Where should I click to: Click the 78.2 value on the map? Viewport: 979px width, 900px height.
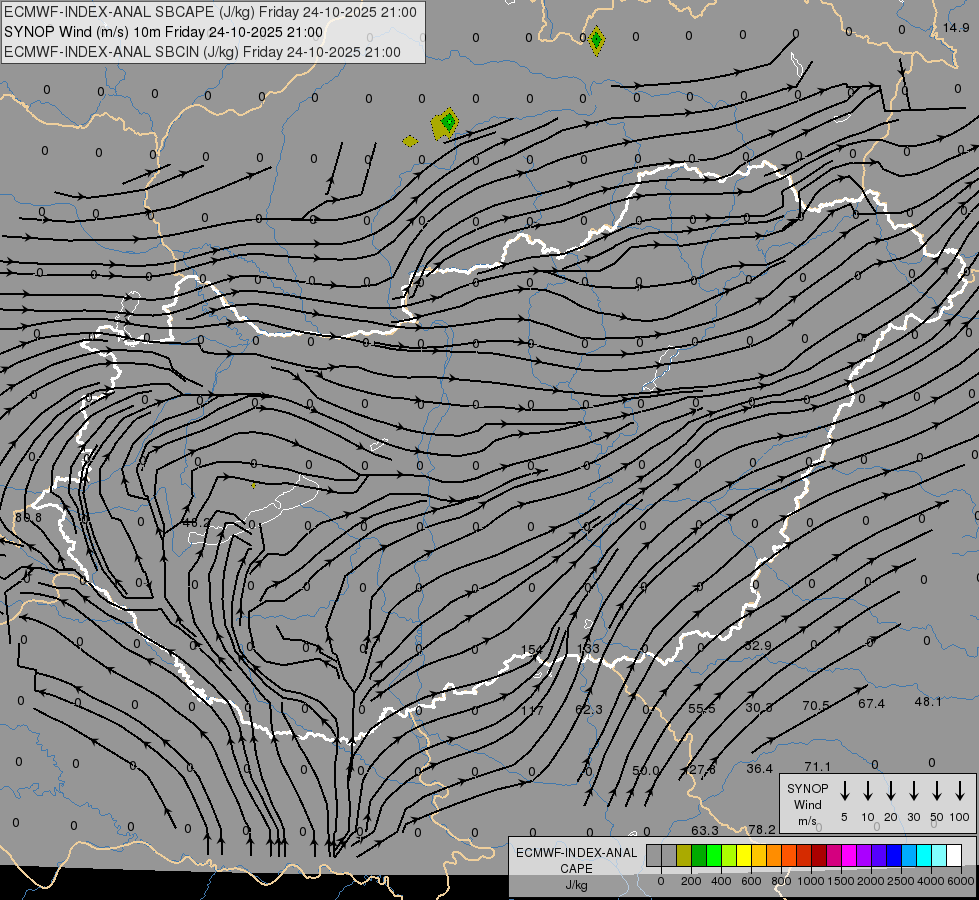click(762, 829)
